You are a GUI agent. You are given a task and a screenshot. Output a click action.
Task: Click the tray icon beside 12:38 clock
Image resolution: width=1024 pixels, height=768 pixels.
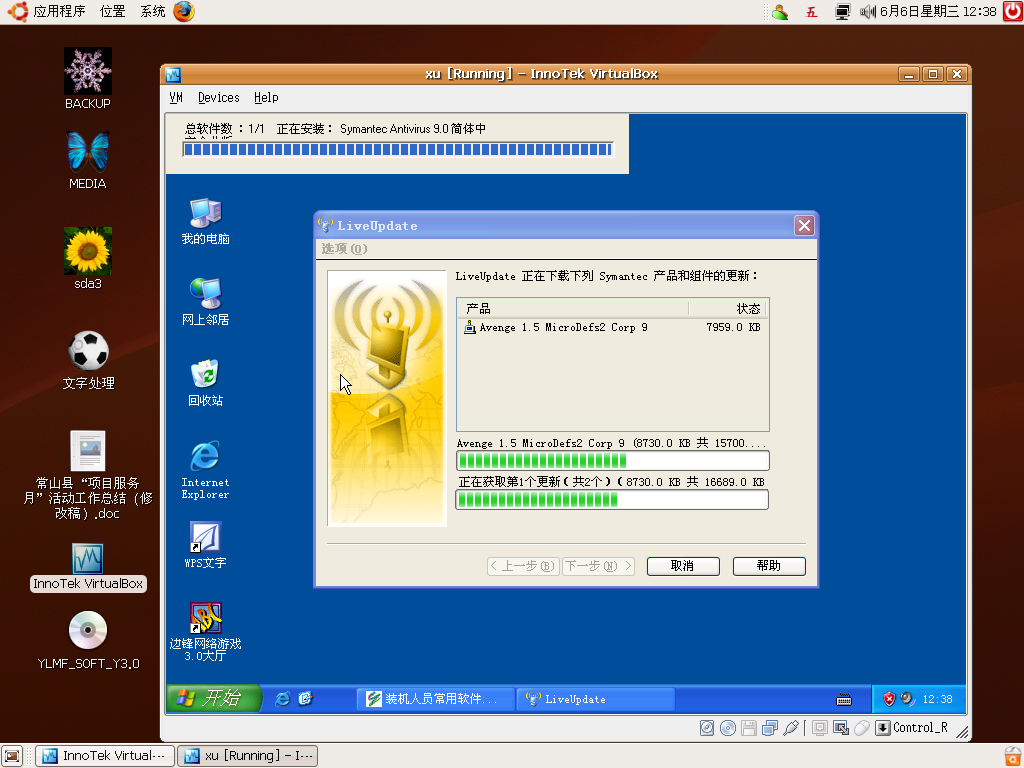[x=908, y=699]
